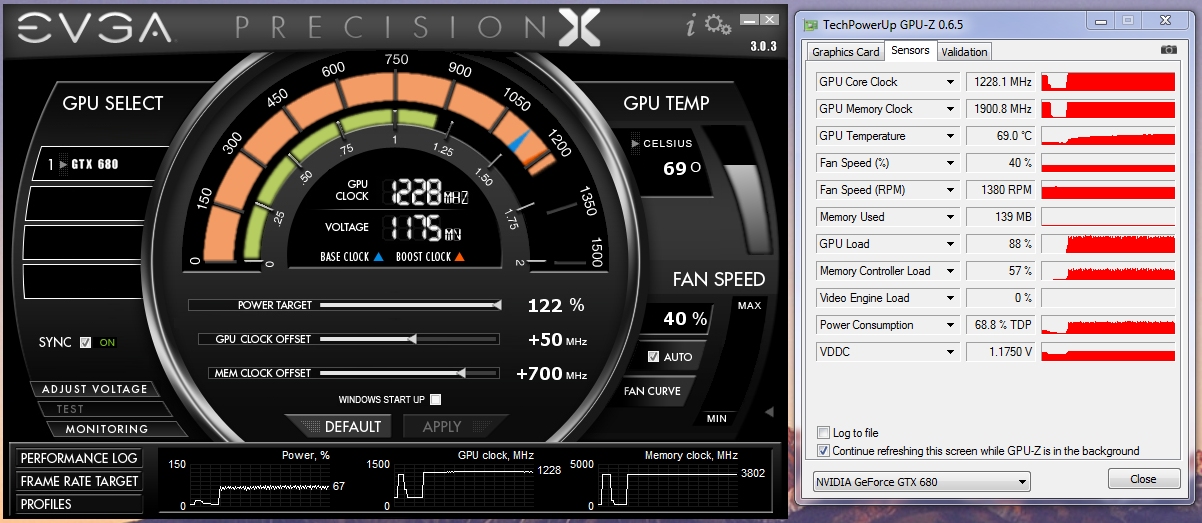Click 1900.8 MHz memory clock value

click(x=1000, y=109)
